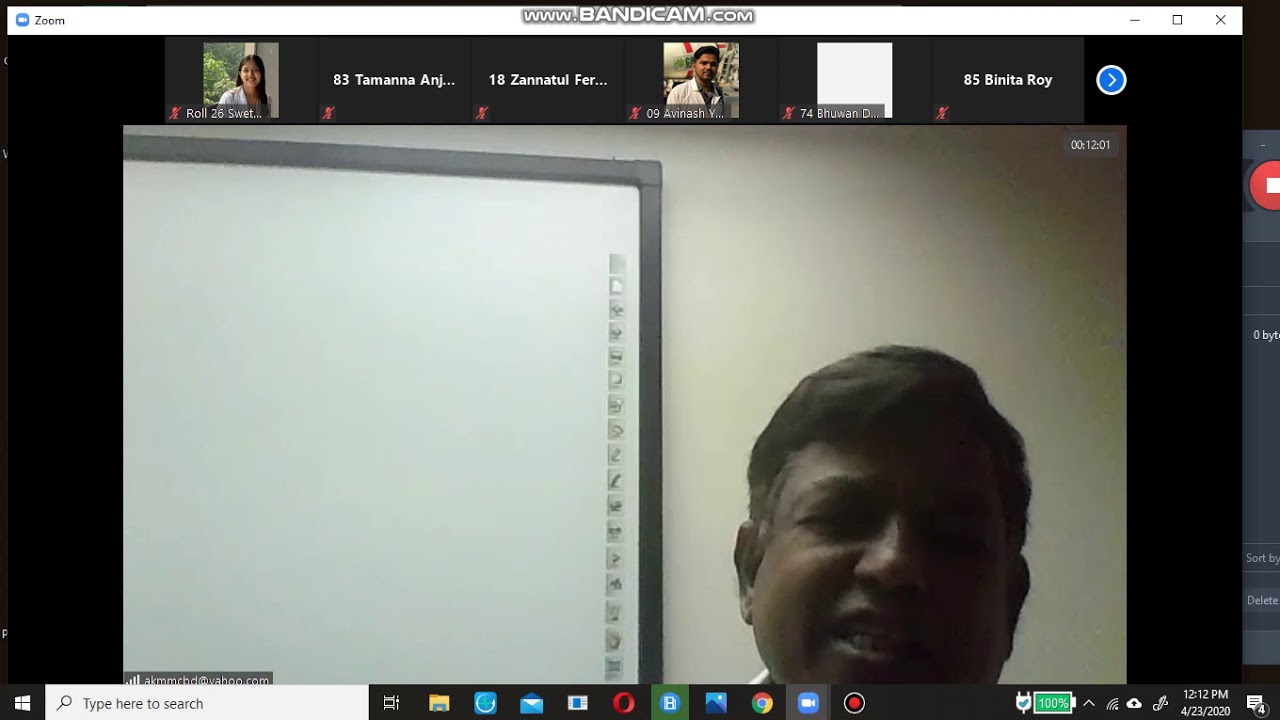This screenshot has height=720, width=1280.
Task: Open Google Chrome from the taskbar
Action: [x=762, y=703]
